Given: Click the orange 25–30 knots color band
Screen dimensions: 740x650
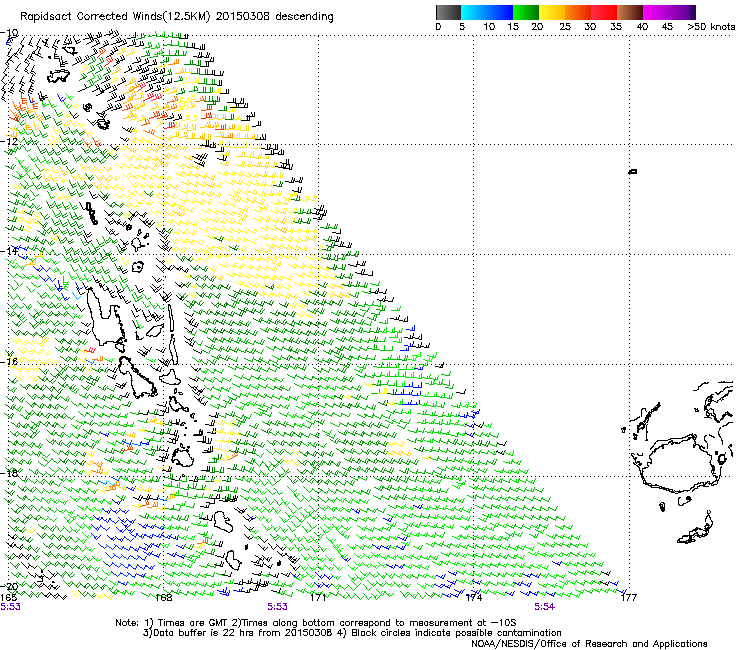Looking at the screenshot, I should pyautogui.click(x=578, y=12).
